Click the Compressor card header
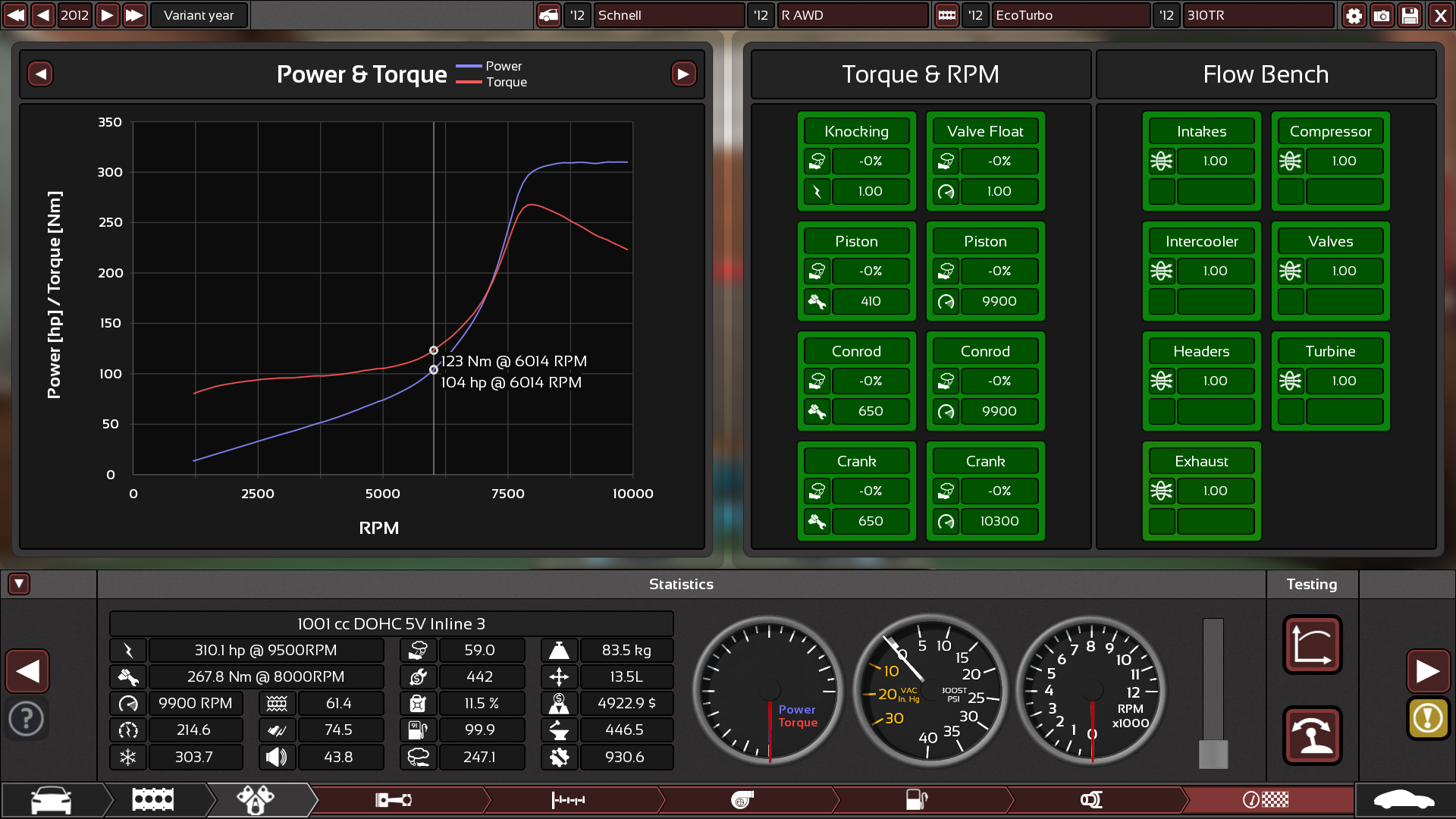 point(1330,131)
